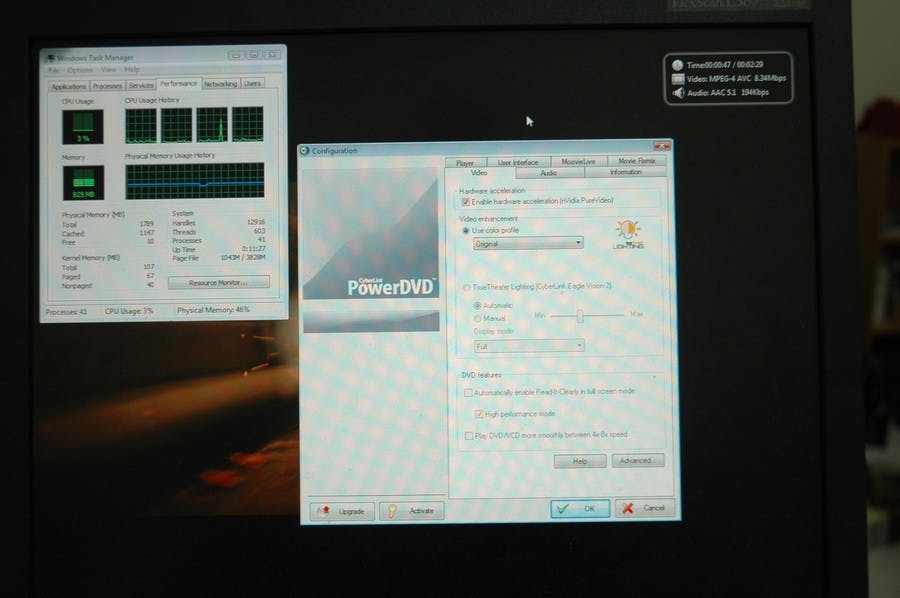Open the File menu in Task Manager

53,71
